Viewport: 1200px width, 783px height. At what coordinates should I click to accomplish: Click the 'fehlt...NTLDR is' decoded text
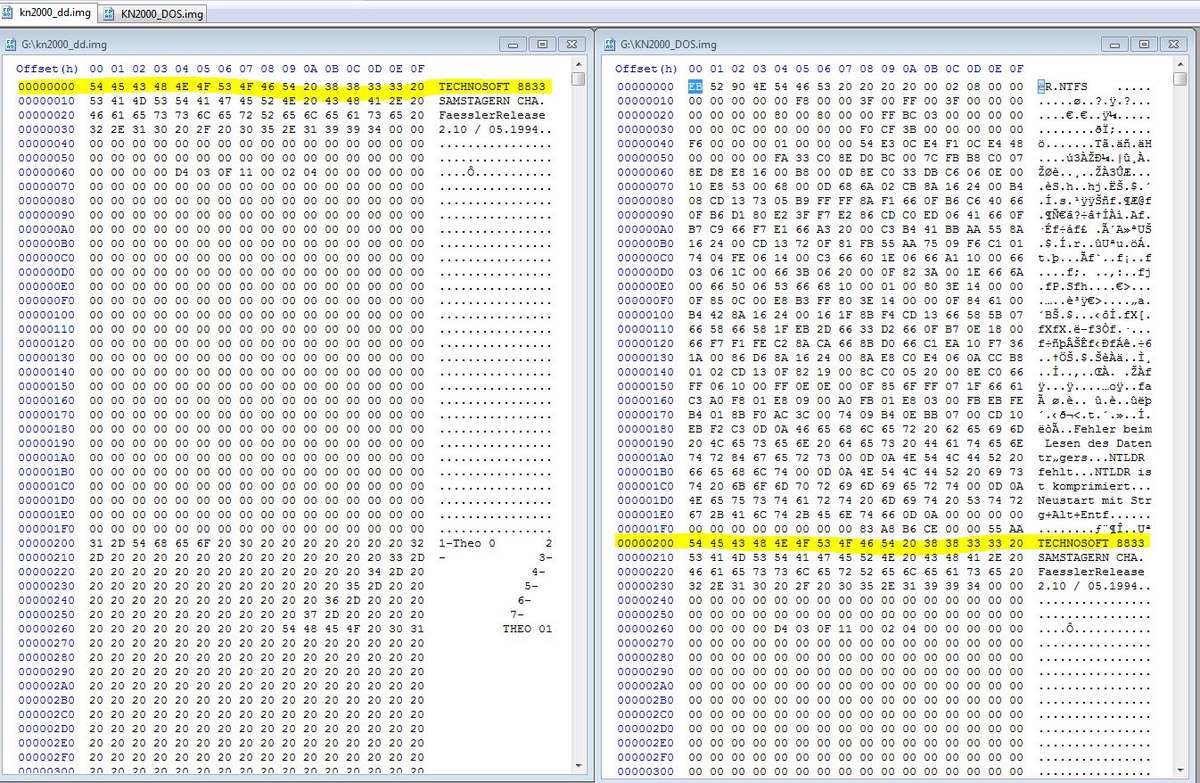tap(1095, 470)
